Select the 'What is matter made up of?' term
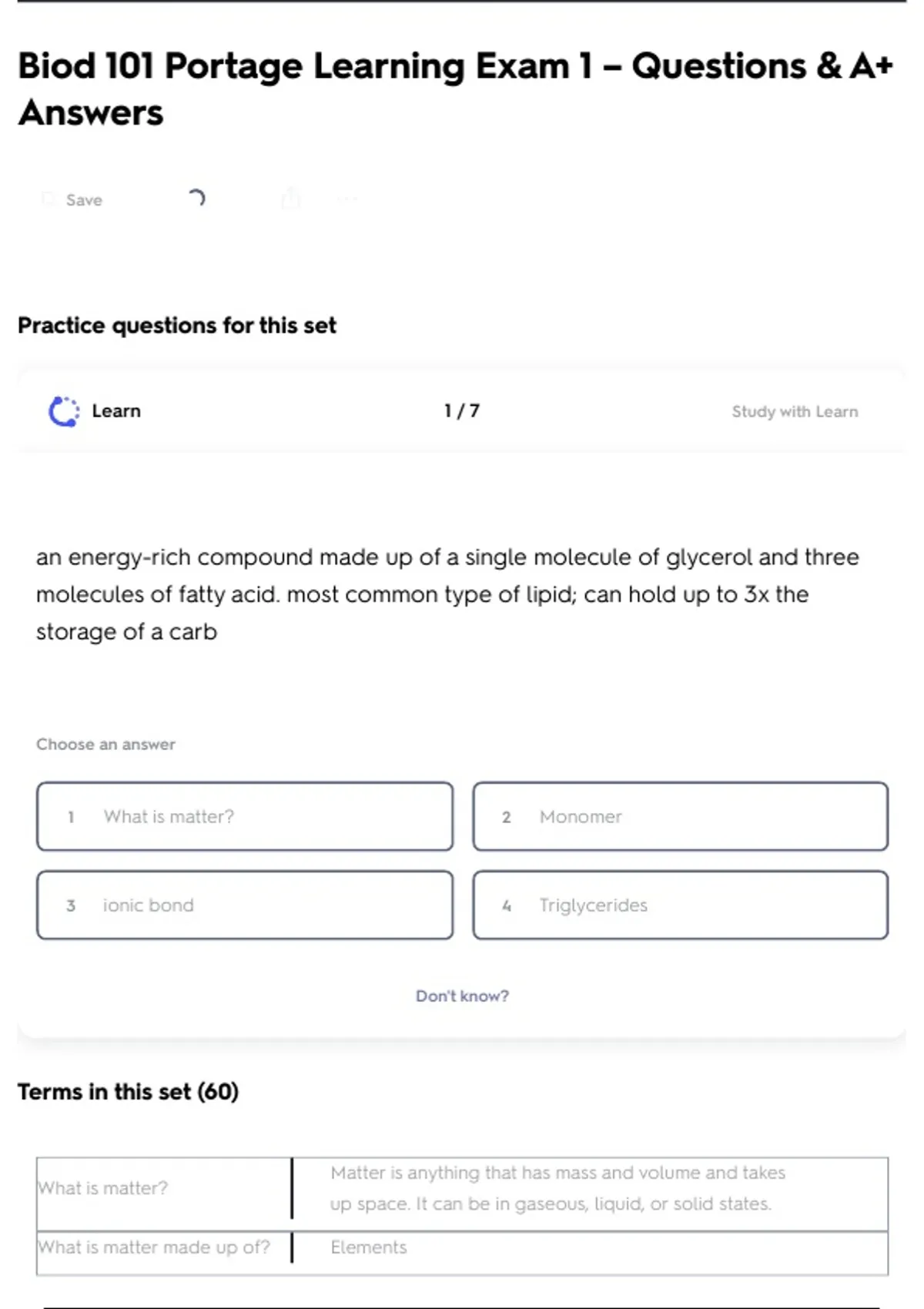 coord(154,1247)
